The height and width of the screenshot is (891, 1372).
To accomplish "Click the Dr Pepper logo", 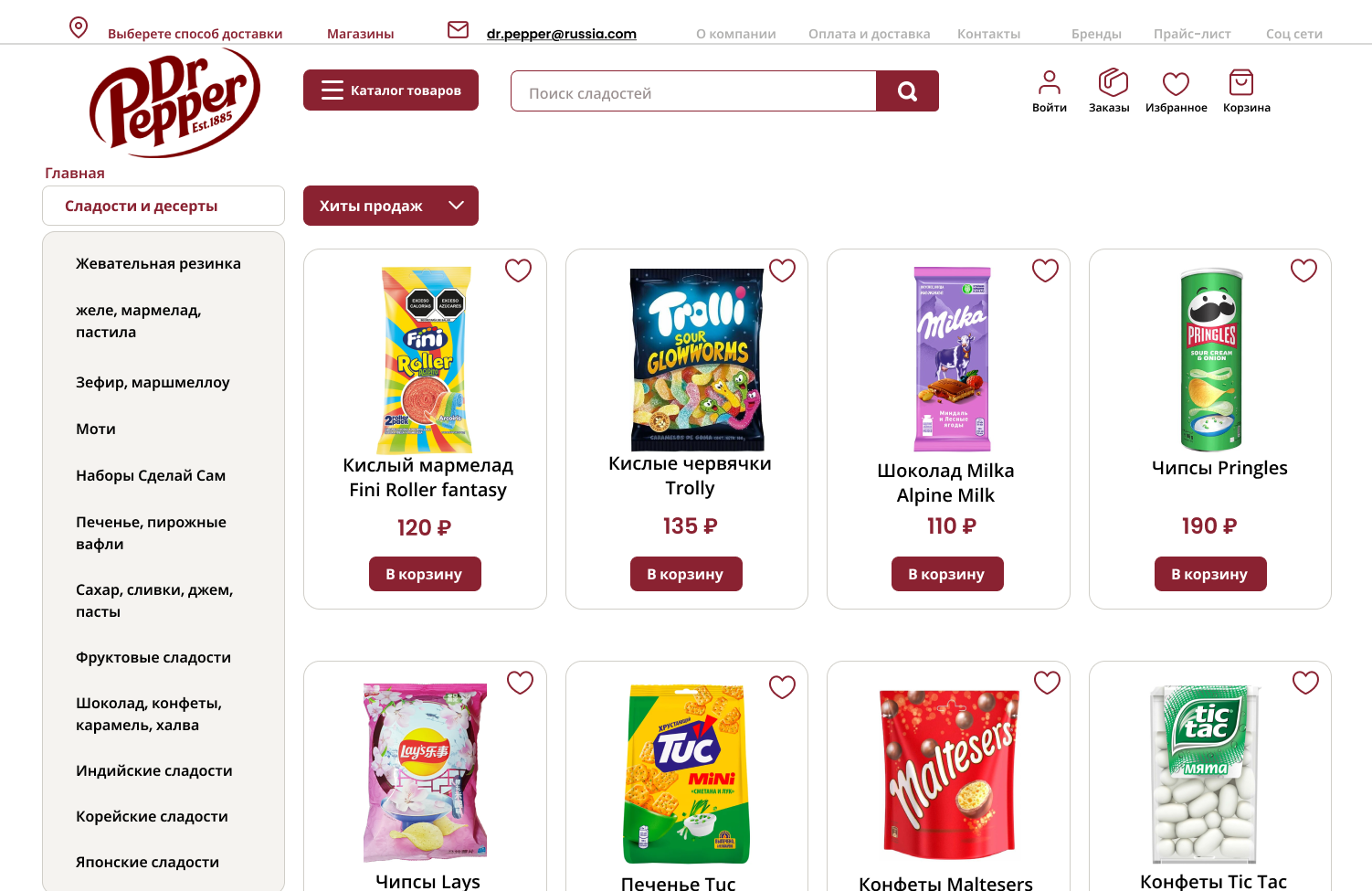I will (174, 102).
